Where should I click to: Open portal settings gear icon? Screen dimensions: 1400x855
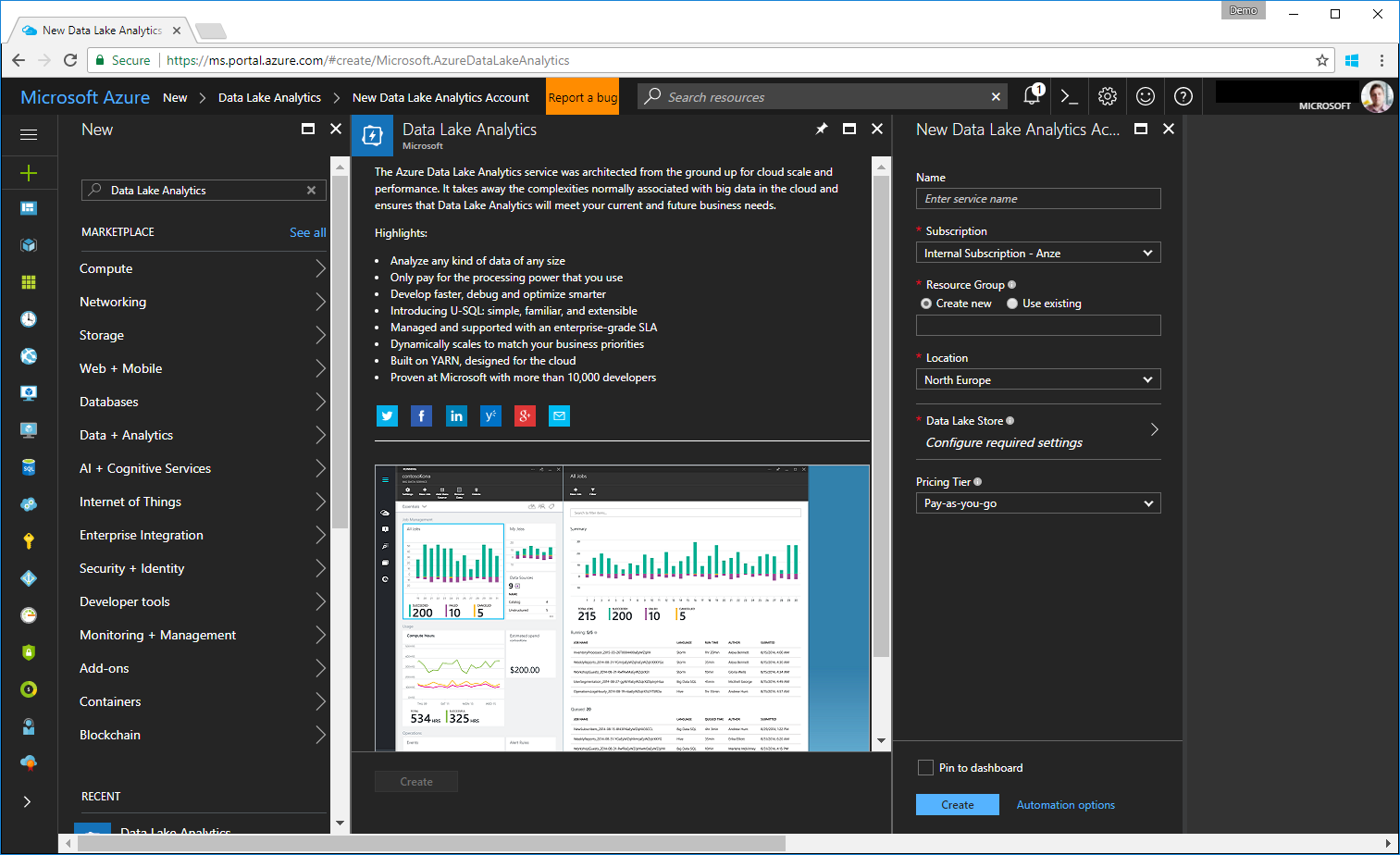coord(1108,96)
